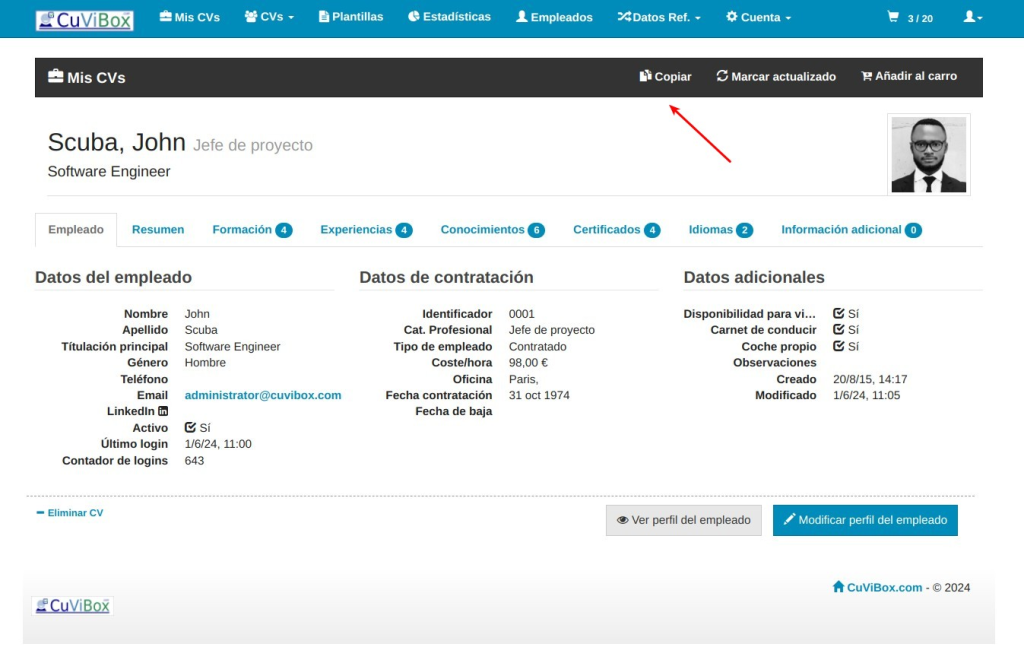
Task: Click Modificar perfil del empleado button
Action: tap(865, 520)
